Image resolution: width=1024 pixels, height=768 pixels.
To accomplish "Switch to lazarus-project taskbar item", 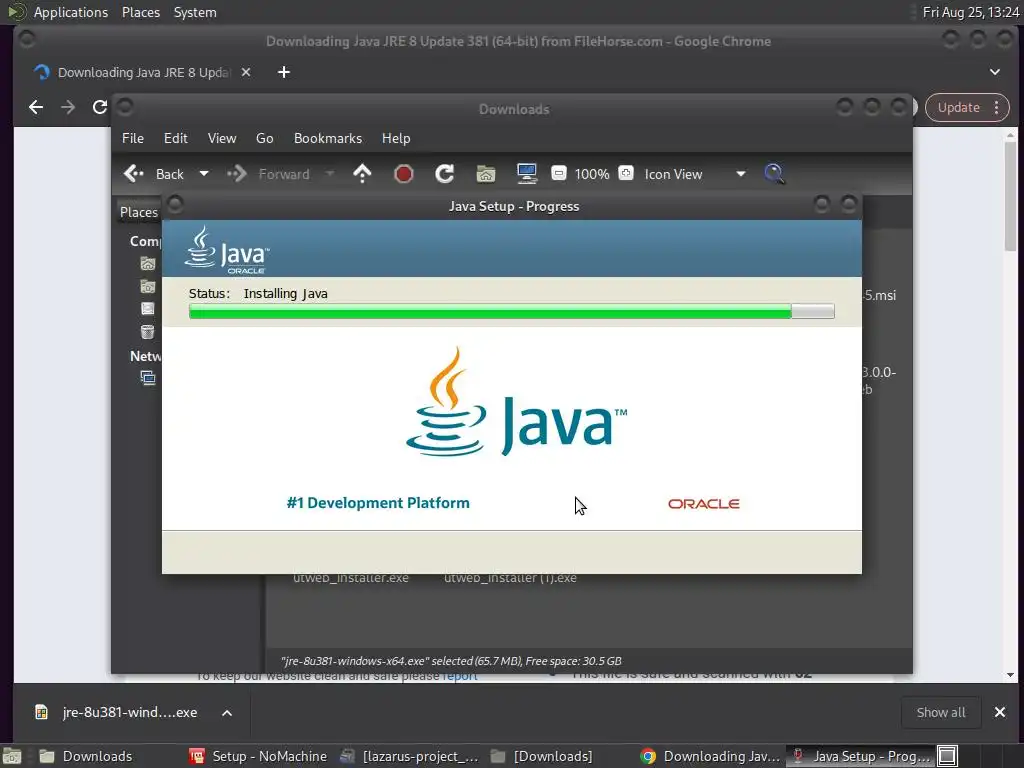I will click(x=409, y=756).
